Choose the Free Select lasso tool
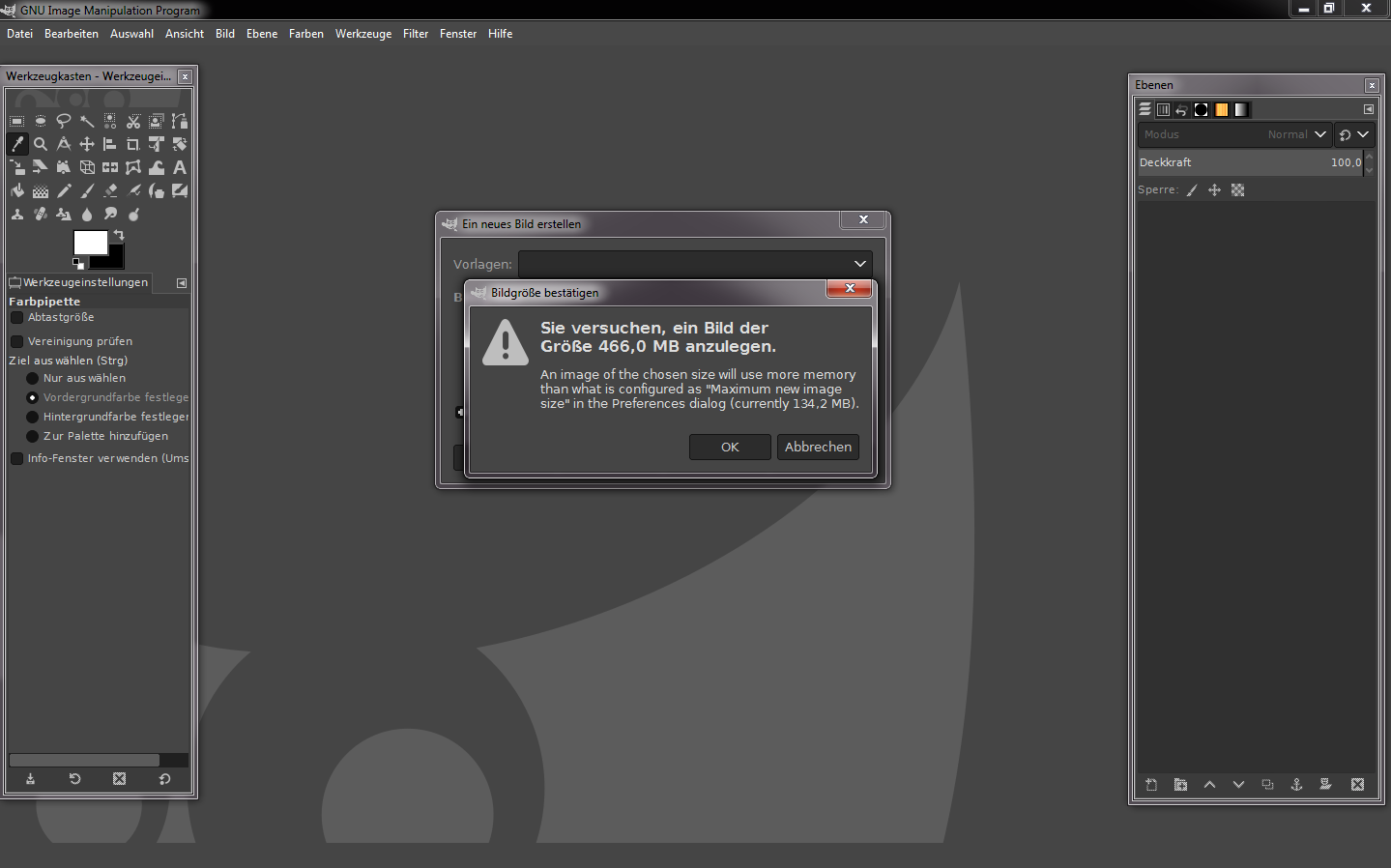This screenshot has width=1391, height=868. [x=64, y=121]
